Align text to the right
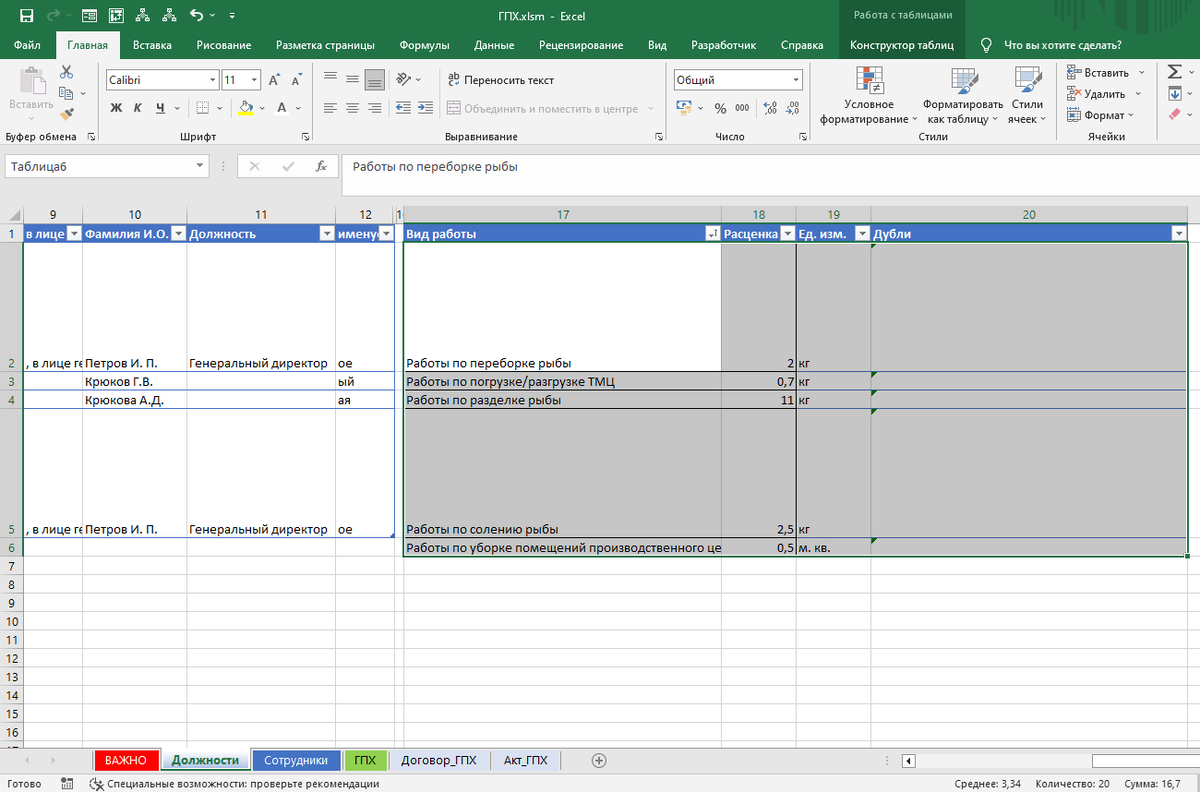The image size is (1200, 792). pyautogui.click(x=374, y=108)
